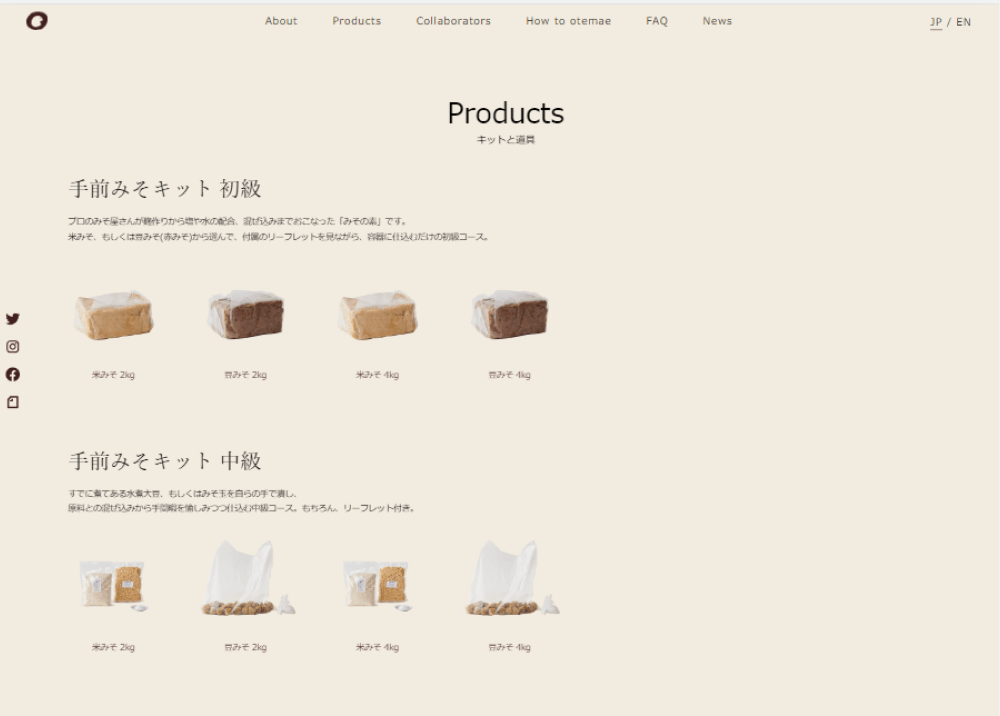
Task: Go to the About page
Action: coord(281,21)
